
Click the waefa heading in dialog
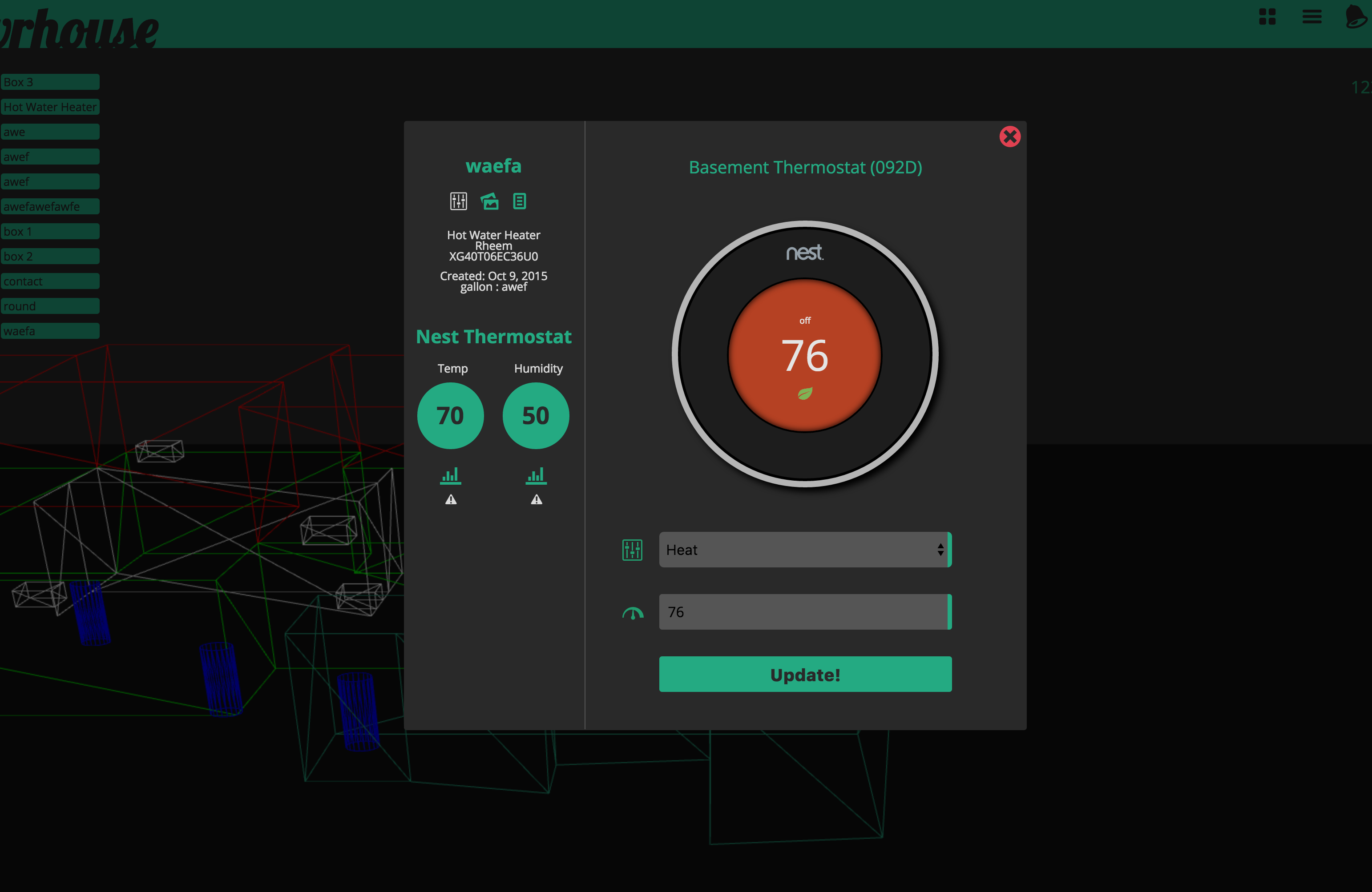tap(493, 166)
